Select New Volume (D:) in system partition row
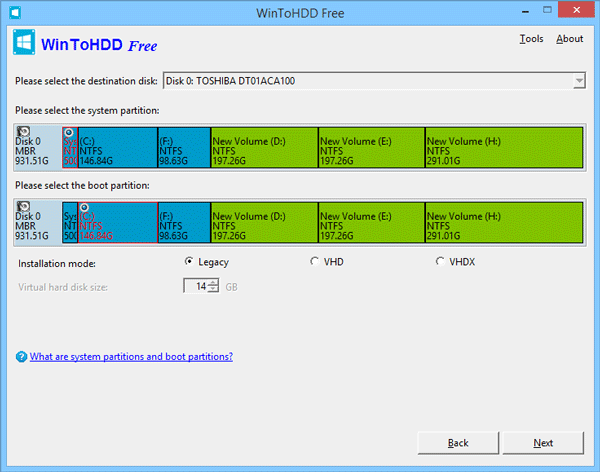Screen dimensions: 600x472 [x=264, y=147]
